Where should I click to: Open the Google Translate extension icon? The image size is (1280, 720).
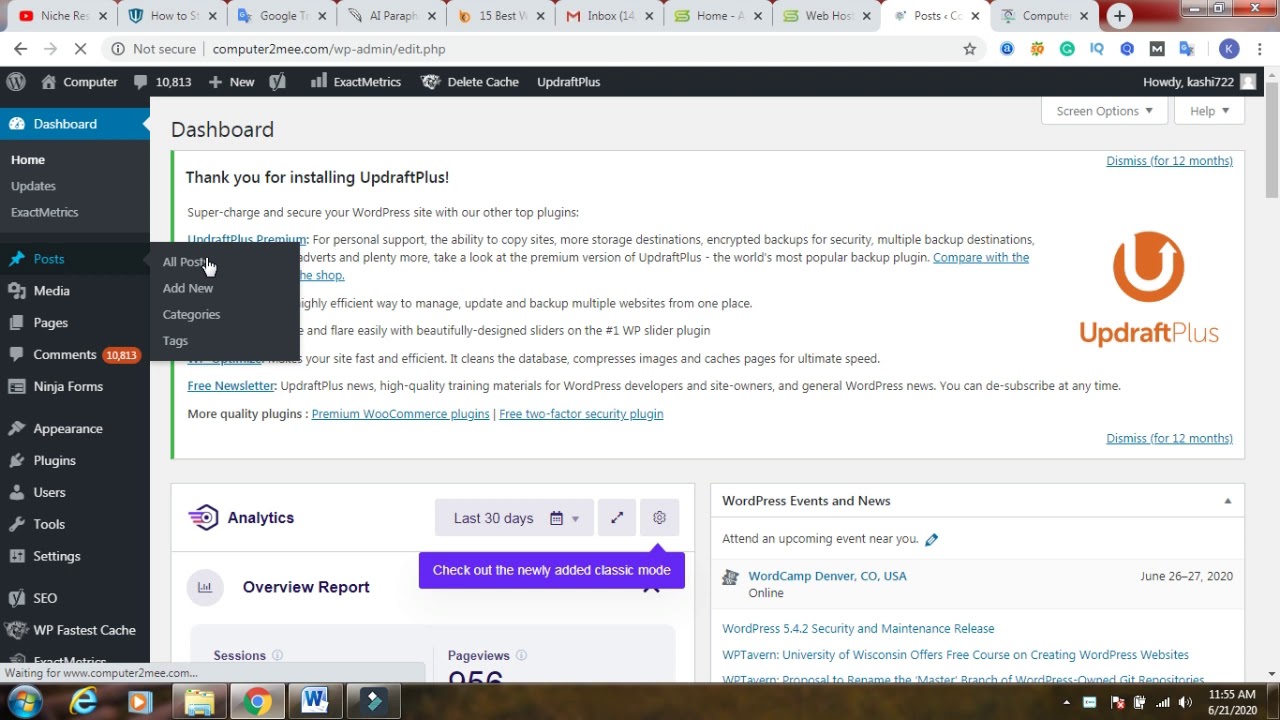click(x=1187, y=49)
